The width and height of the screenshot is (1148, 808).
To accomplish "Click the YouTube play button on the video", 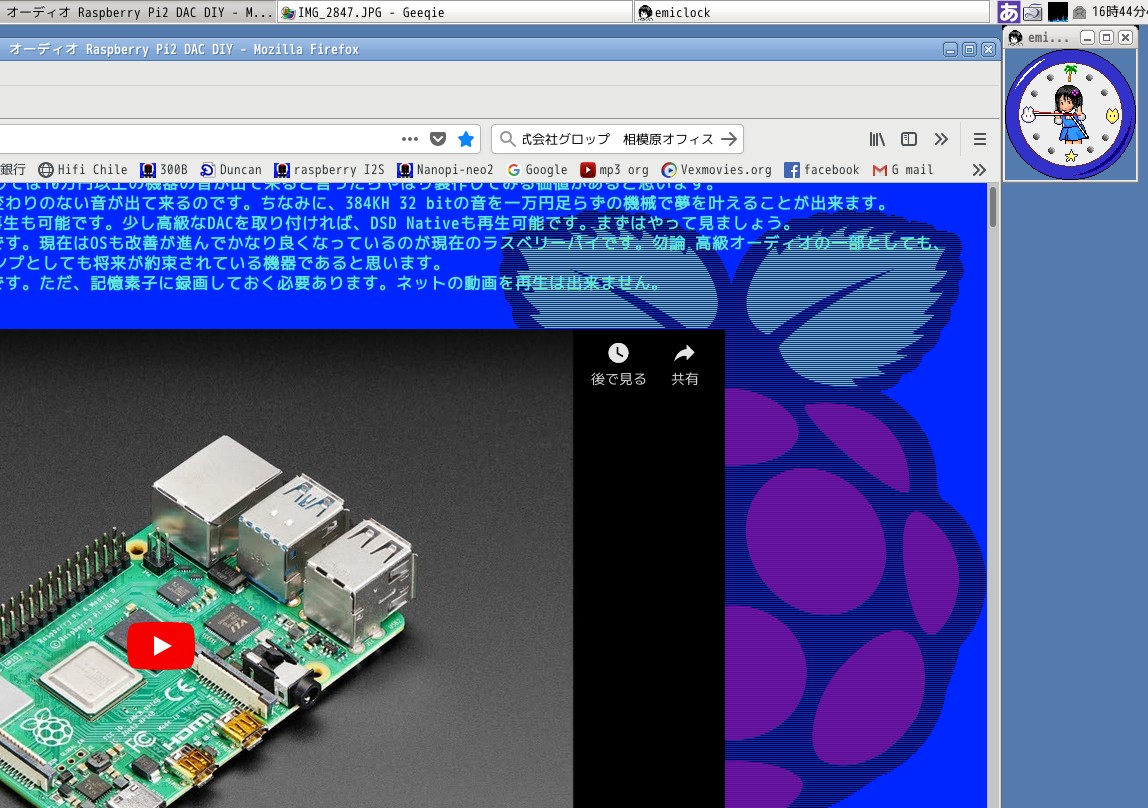I will [161, 645].
